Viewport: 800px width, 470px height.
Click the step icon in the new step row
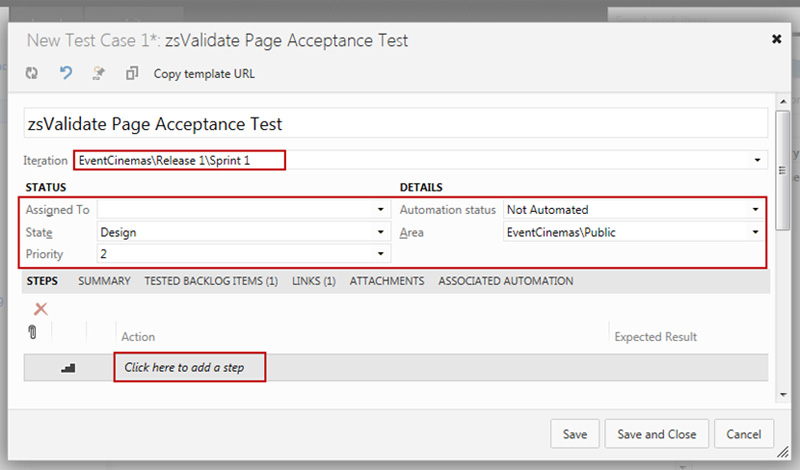pyautogui.click(x=68, y=368)
